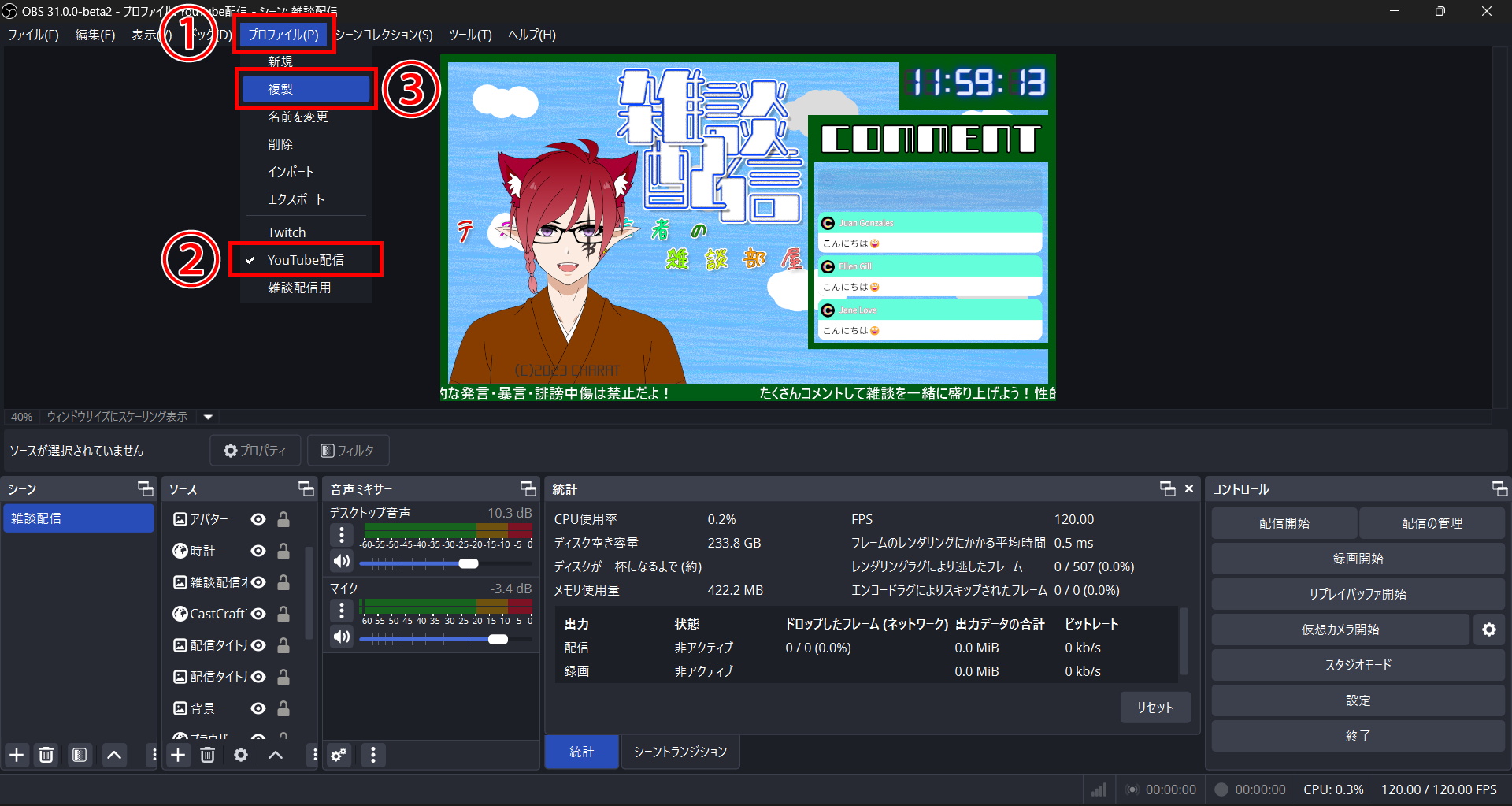1512x806 pixels.
Task: Switch to the 統計 tab
Action: click(582, 752)
